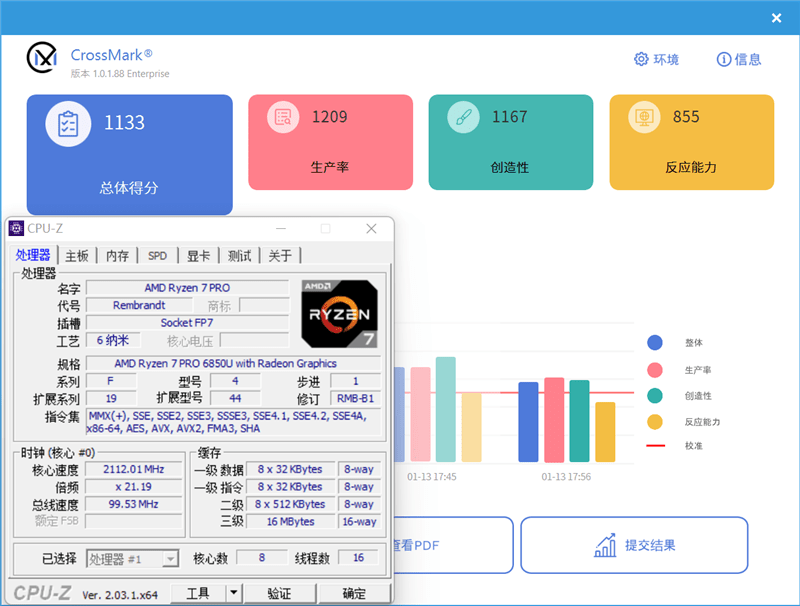
Task: Click the 生产率 productivity icon
Action: [x=283, y=117]
